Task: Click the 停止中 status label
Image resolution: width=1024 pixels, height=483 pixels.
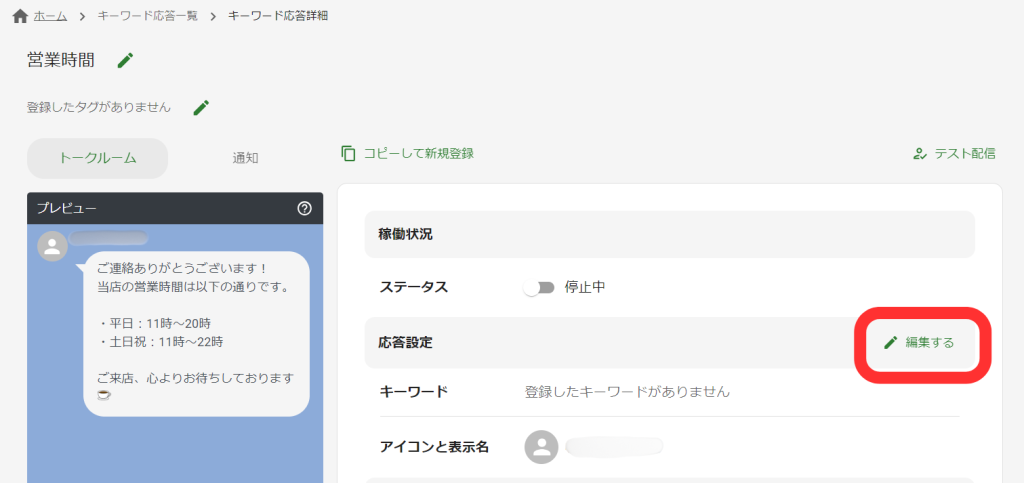Action: tap(585, 287)
